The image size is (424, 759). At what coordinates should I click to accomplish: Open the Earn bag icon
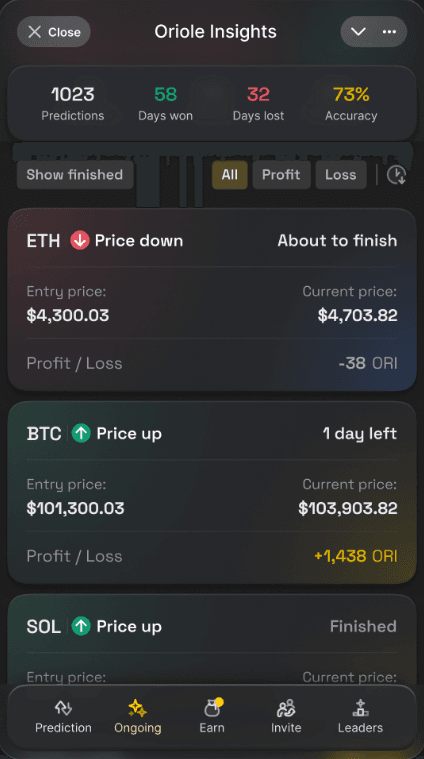(212, 707)
